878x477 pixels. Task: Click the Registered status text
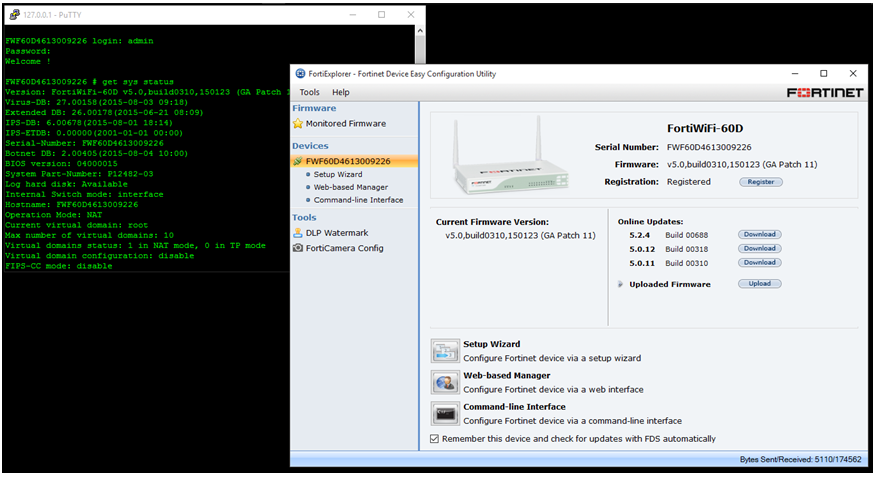pos(688,182)
